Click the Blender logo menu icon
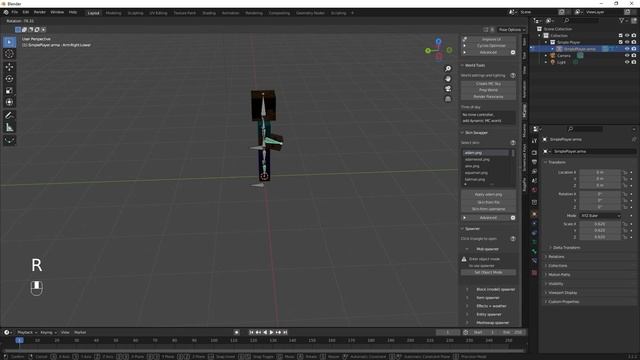The height and width of the screenshot is (360, 640). [6, 13]
